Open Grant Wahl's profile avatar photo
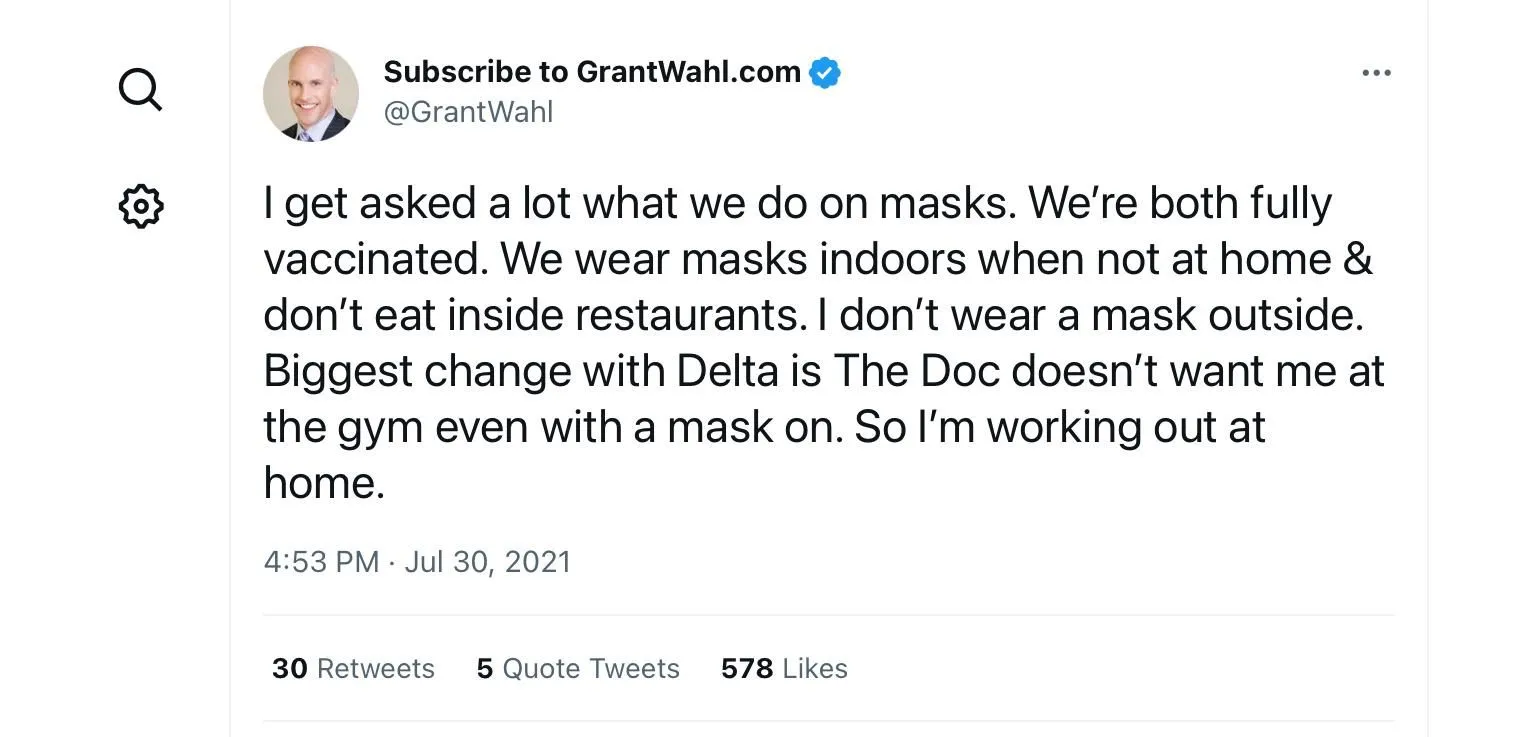 pos(311,94)
